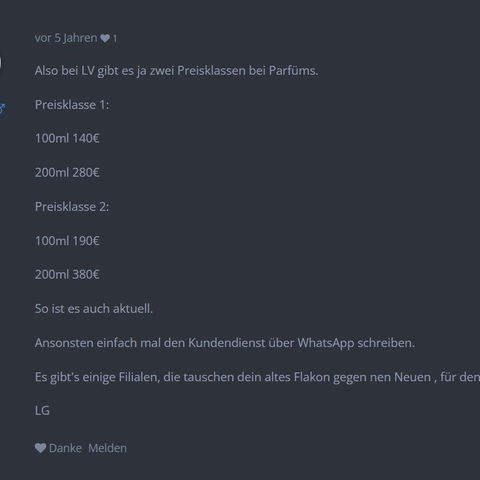Click the heart icon next to Danke
Image resolution: width=480 pixels, height=480 pixels.
(40, 448)
